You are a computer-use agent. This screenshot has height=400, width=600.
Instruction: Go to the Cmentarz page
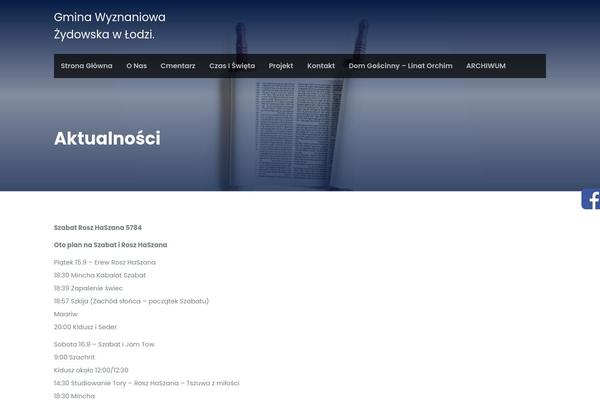pos(178,66)
